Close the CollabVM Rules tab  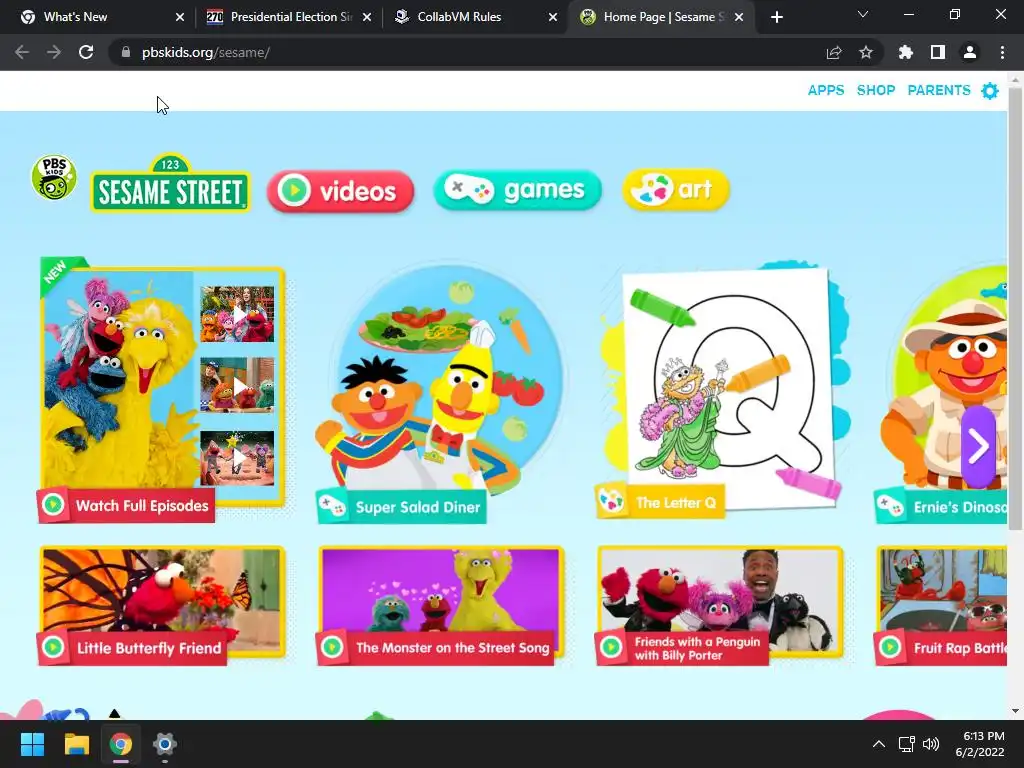(x=553, y=18)
